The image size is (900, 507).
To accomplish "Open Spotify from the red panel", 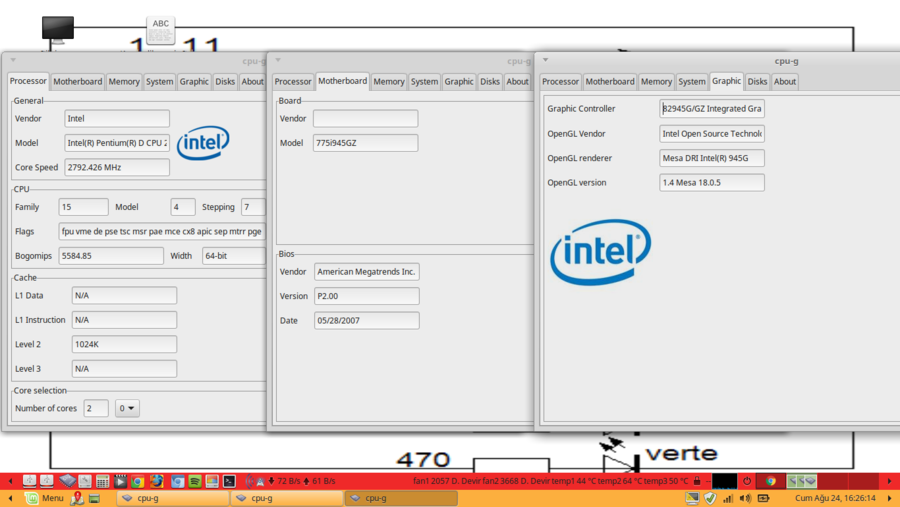I will click(195, 481).
